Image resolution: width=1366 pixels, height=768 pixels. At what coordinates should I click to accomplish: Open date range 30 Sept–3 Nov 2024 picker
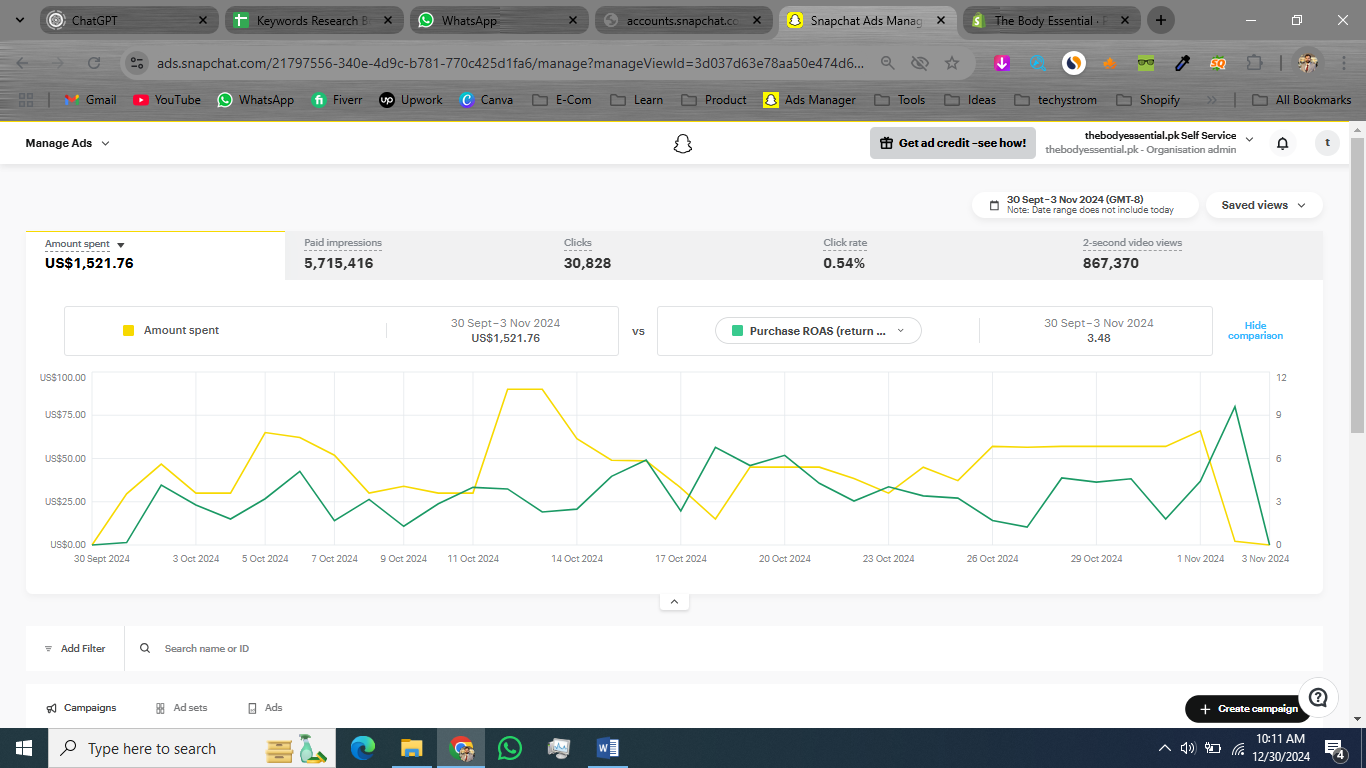1085,205
